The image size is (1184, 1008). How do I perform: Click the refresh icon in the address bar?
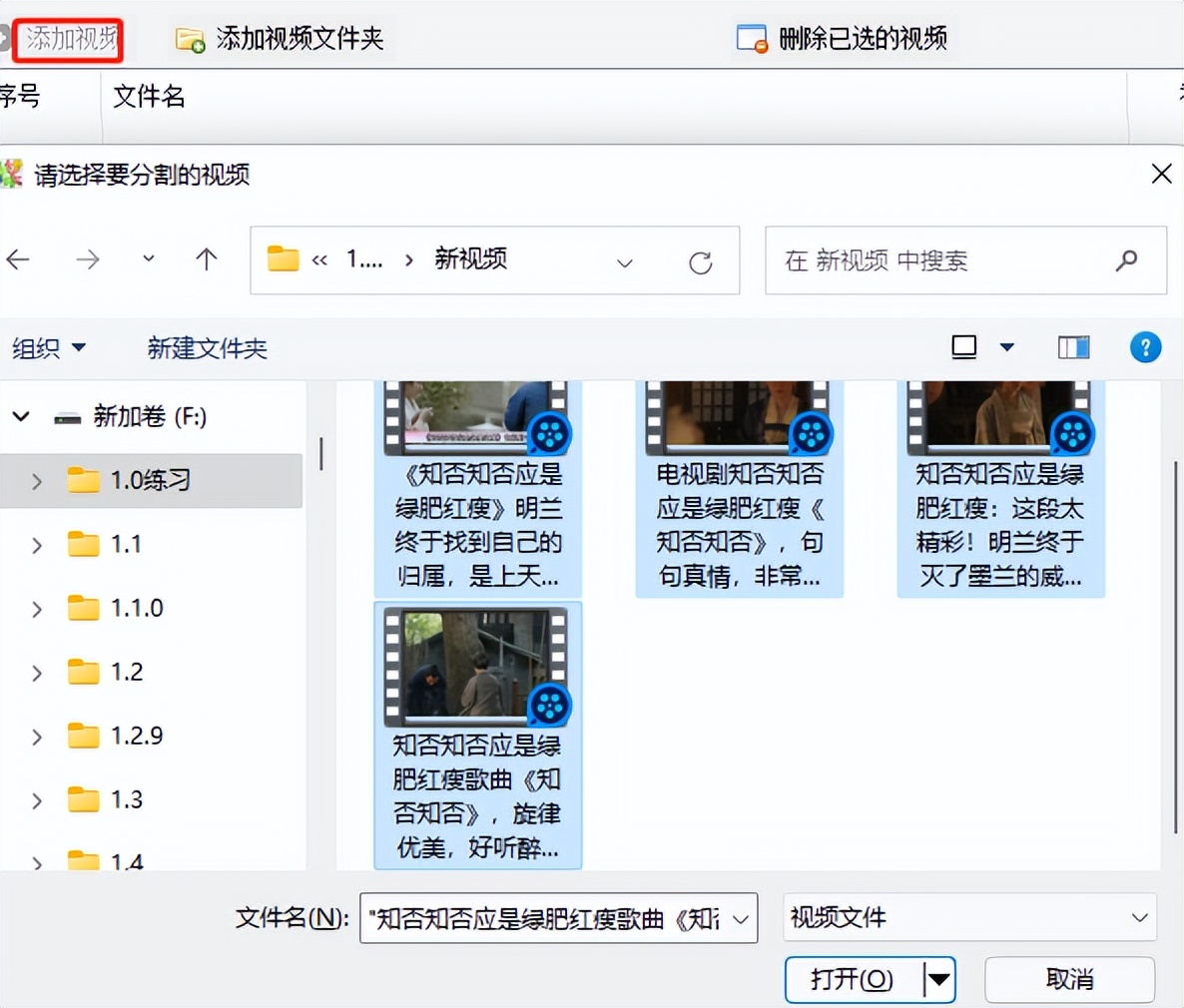click(702, 260)
